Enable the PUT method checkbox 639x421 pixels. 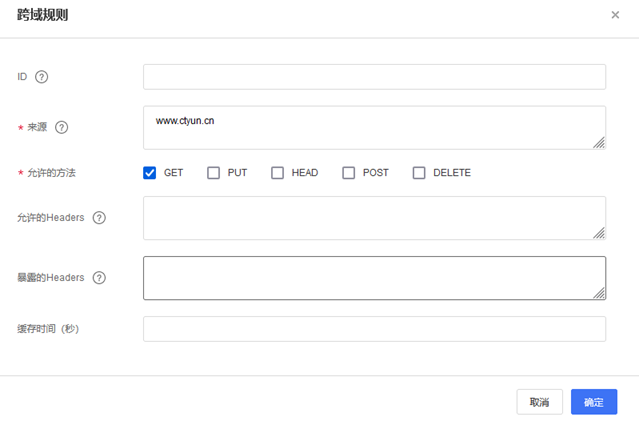213,172
